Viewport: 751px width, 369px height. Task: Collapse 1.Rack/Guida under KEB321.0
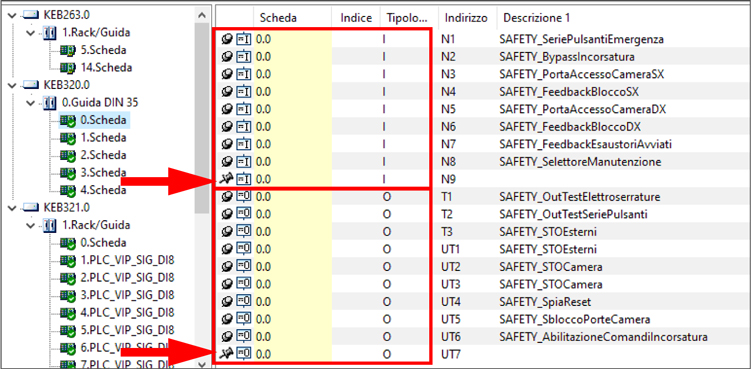click(31, 225)
